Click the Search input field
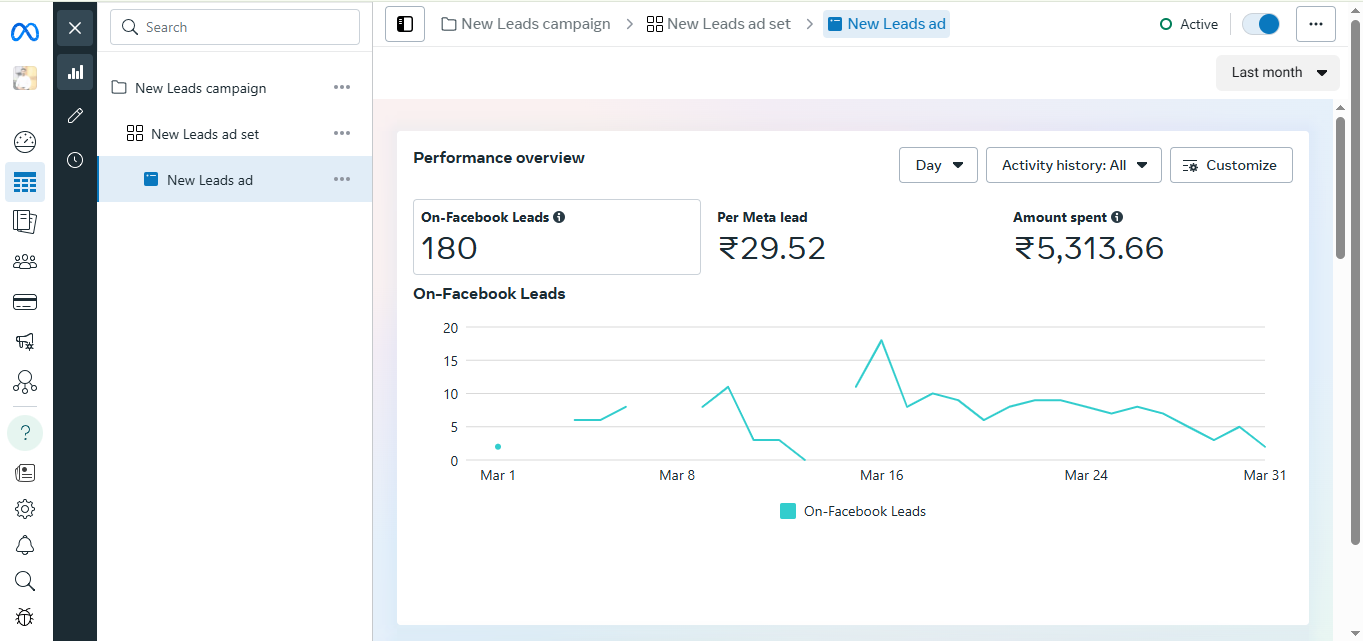1363x641 pixels. tap(235, 27)
